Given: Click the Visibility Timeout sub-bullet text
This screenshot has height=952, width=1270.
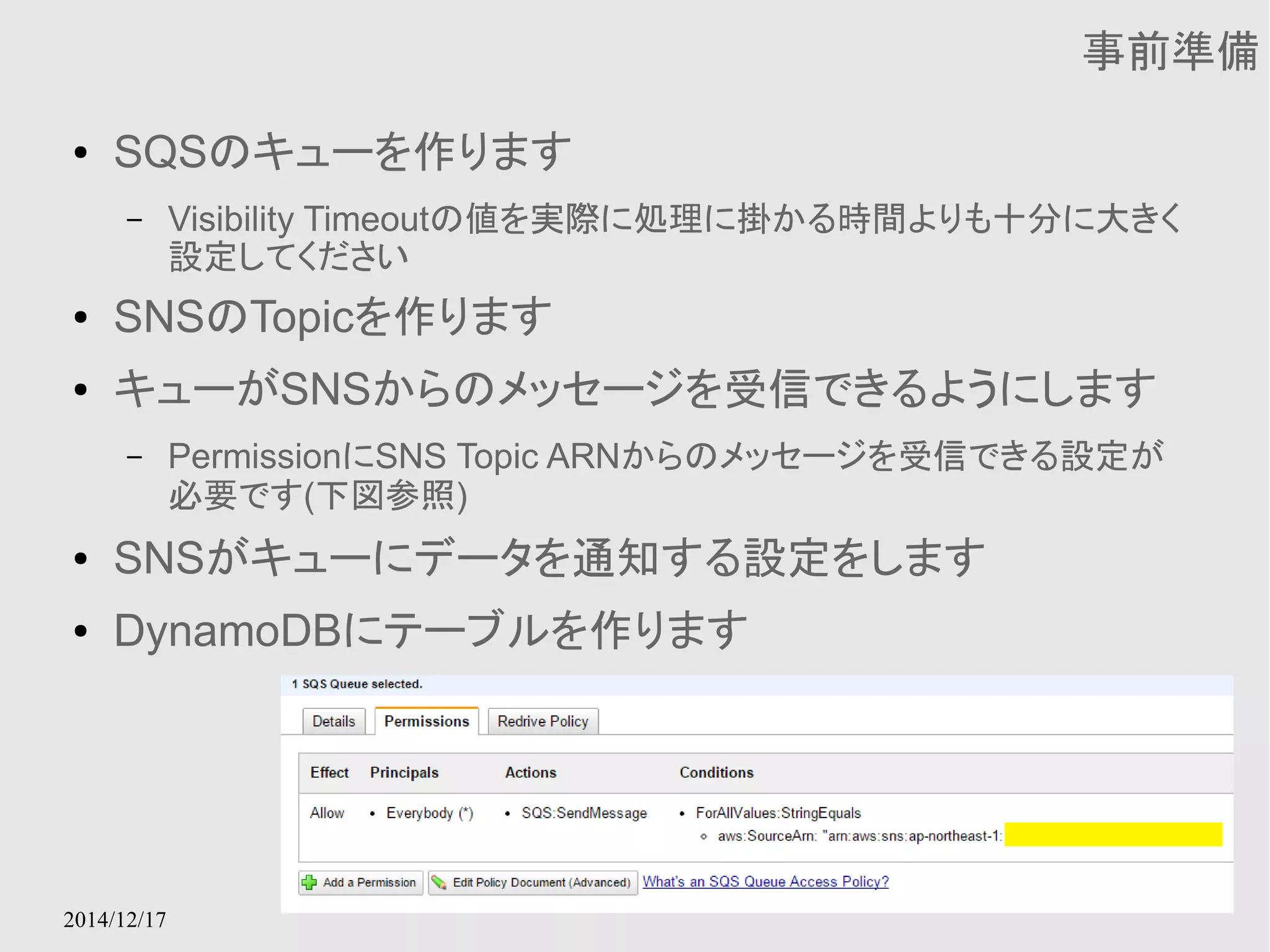Looking at the screenshot, I should point(676,238).
